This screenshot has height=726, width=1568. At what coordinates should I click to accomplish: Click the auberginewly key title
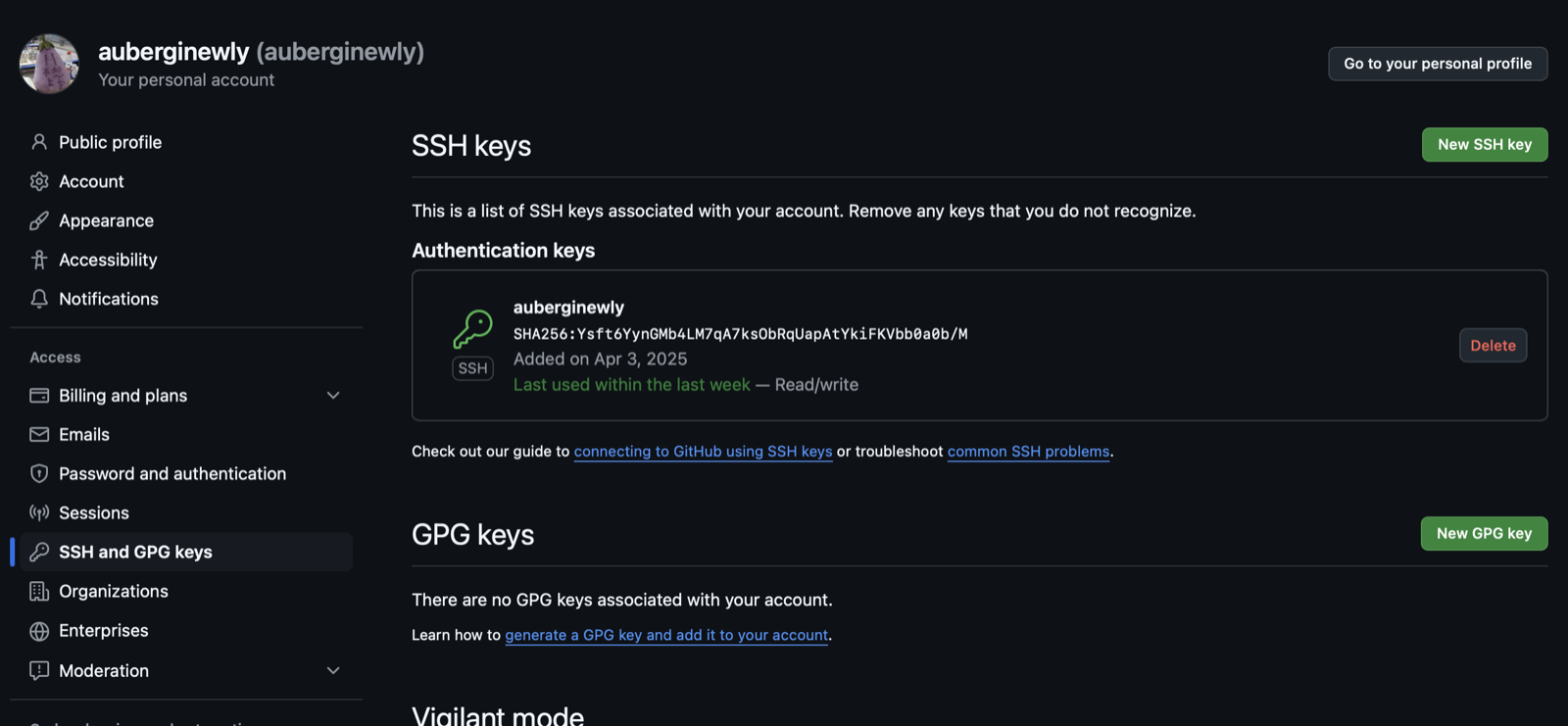tap(568, 308)
